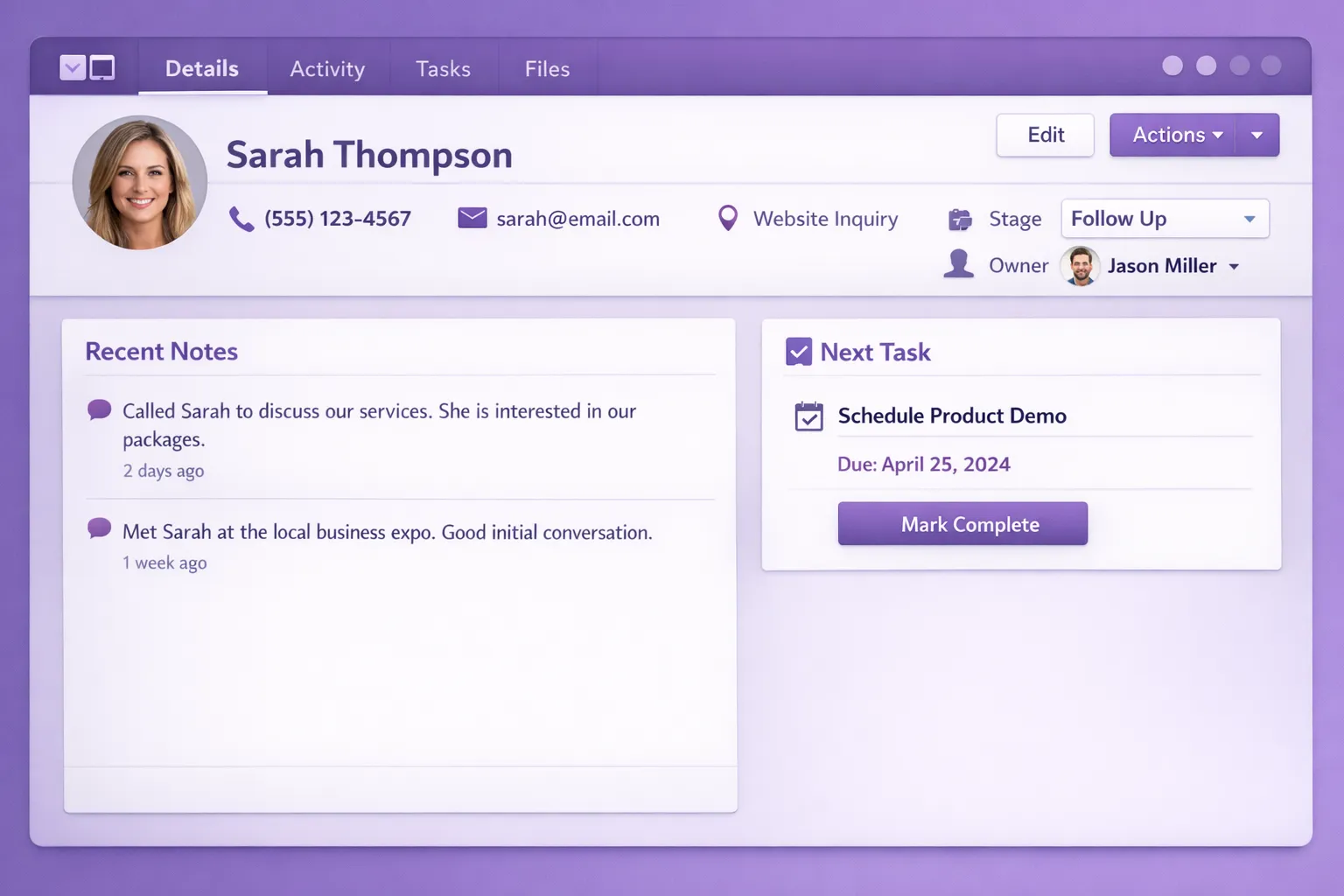Check the Next Task checkbox
Image resolution: width=1344 pixels, height=896 pixels.
tap(798, 351)
